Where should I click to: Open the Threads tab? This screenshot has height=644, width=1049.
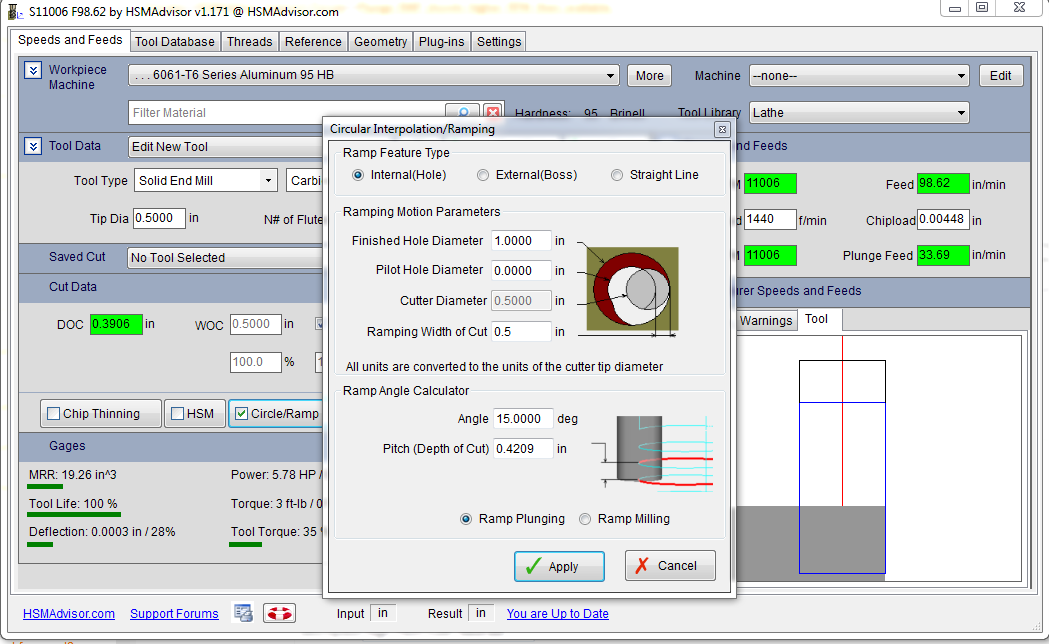pyautogui.click(x=249, y=42)
